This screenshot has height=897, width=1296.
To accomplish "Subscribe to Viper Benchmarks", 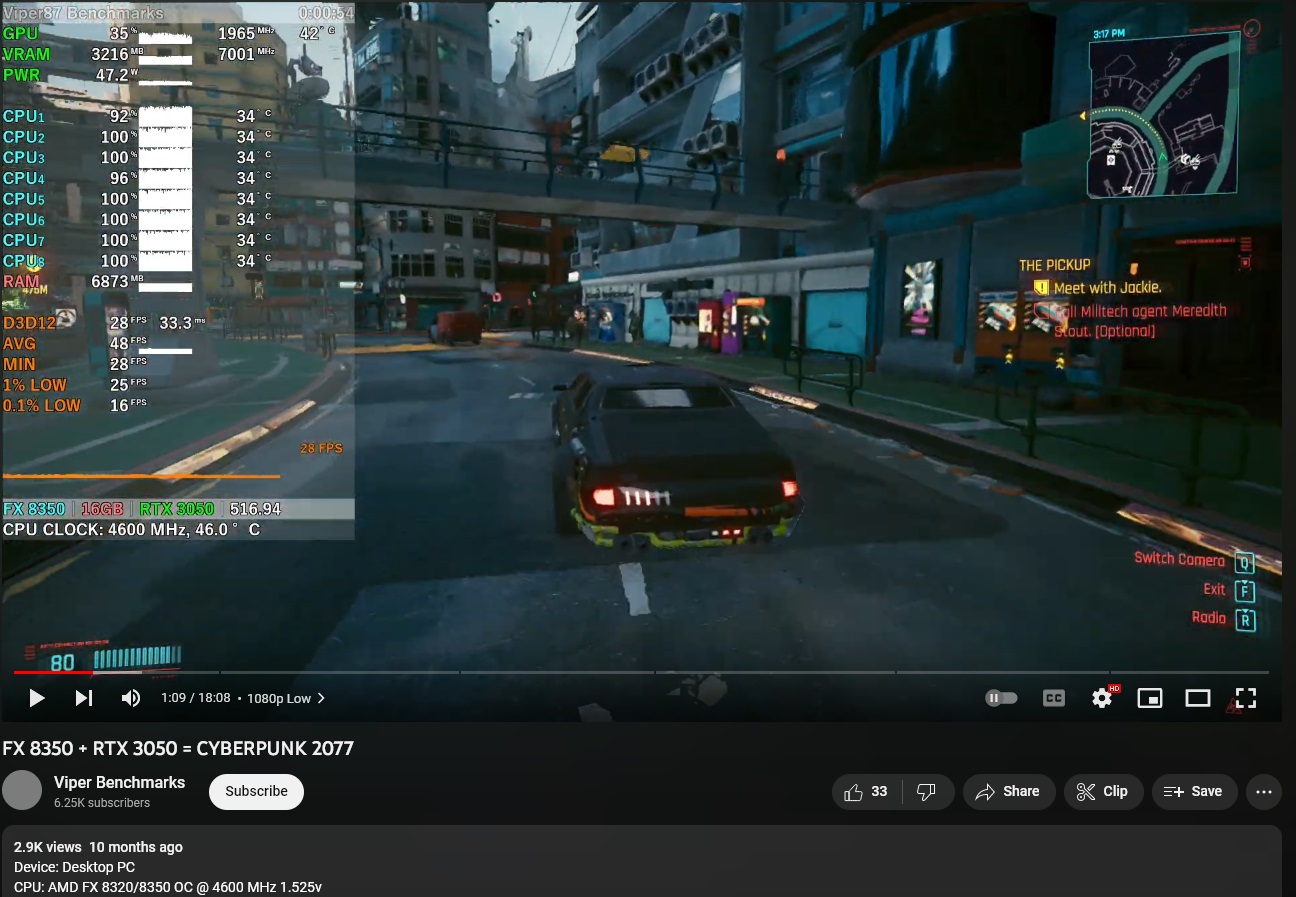I will click(256, 791).
